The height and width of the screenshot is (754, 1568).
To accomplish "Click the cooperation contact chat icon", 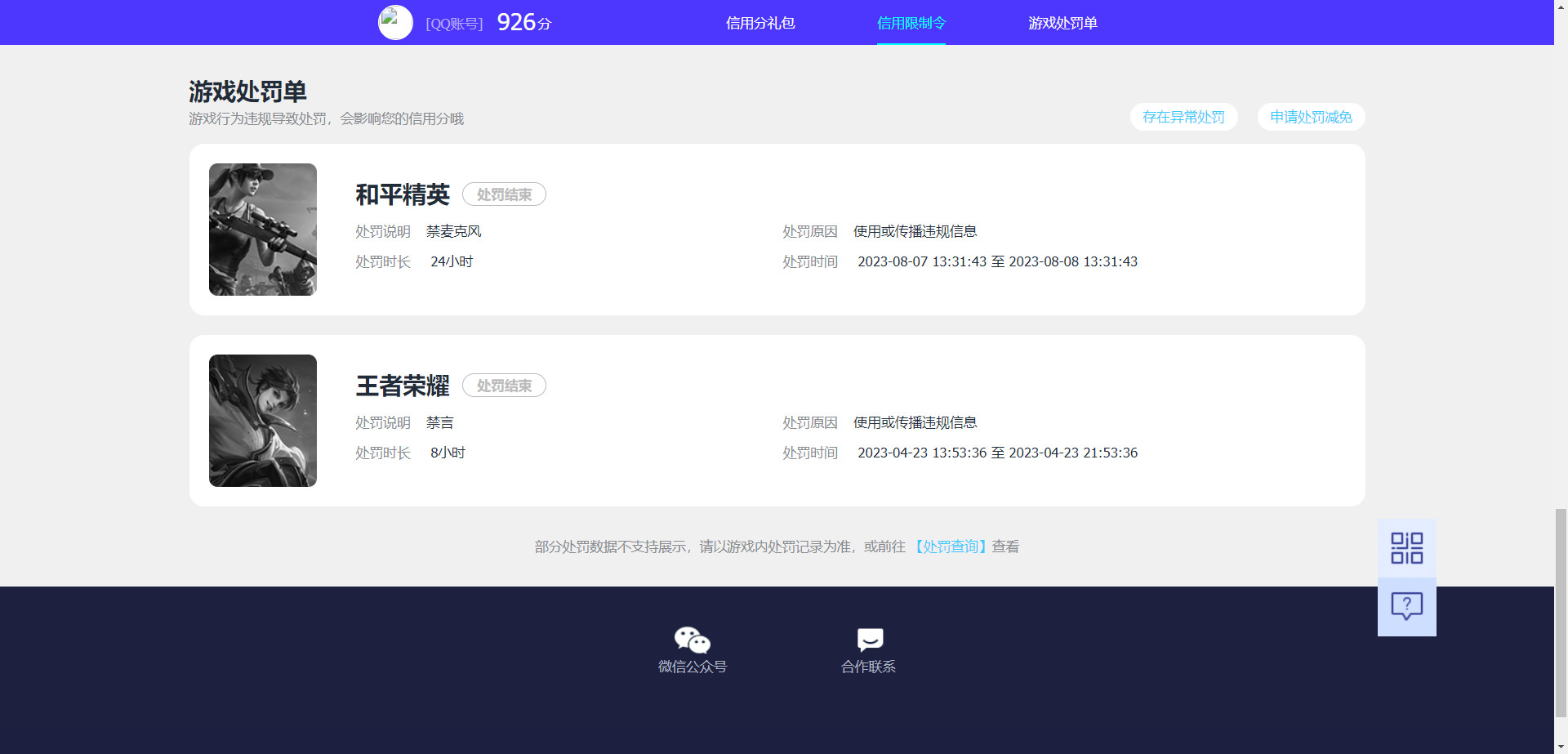I will [x=870, y=640].
